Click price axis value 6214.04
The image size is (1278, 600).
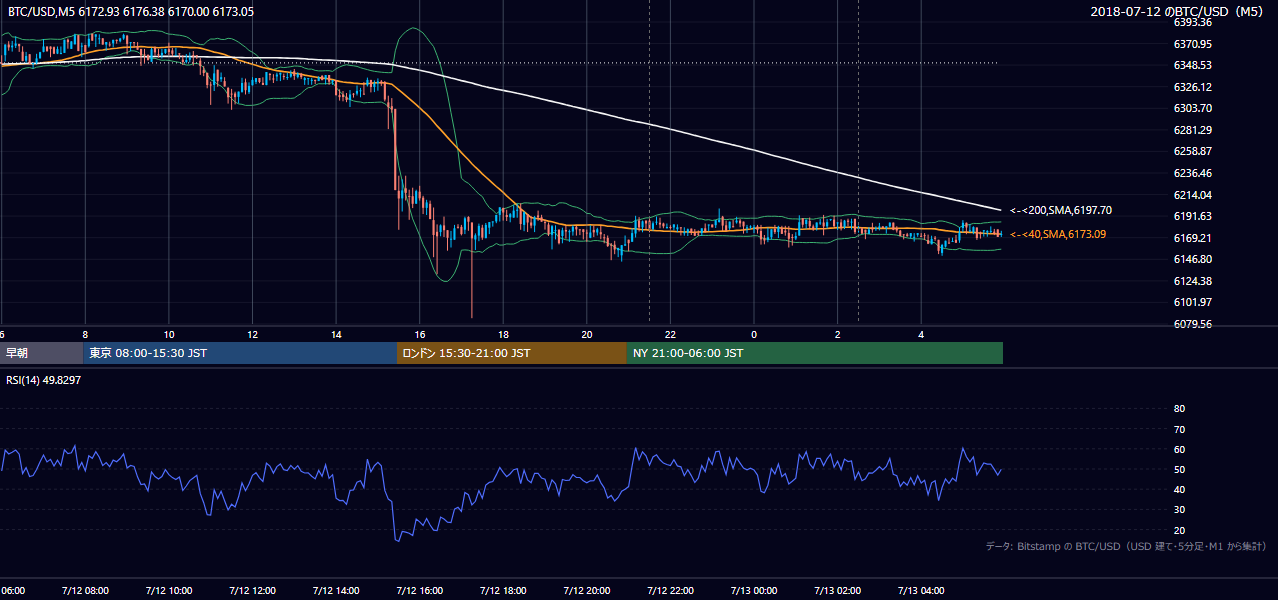[1192, 195]
